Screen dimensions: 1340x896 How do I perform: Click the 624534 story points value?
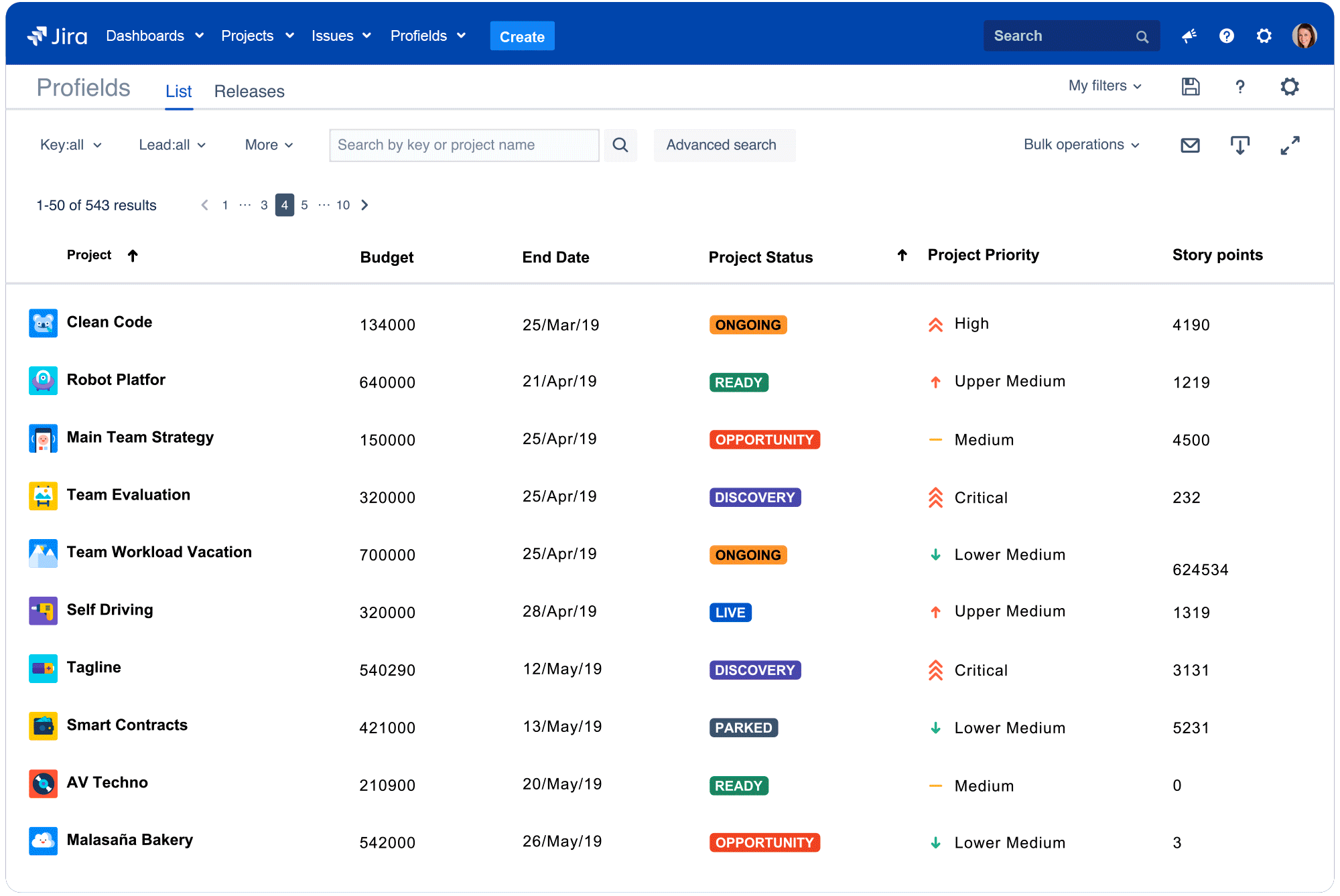click(x=1200, y=570)
